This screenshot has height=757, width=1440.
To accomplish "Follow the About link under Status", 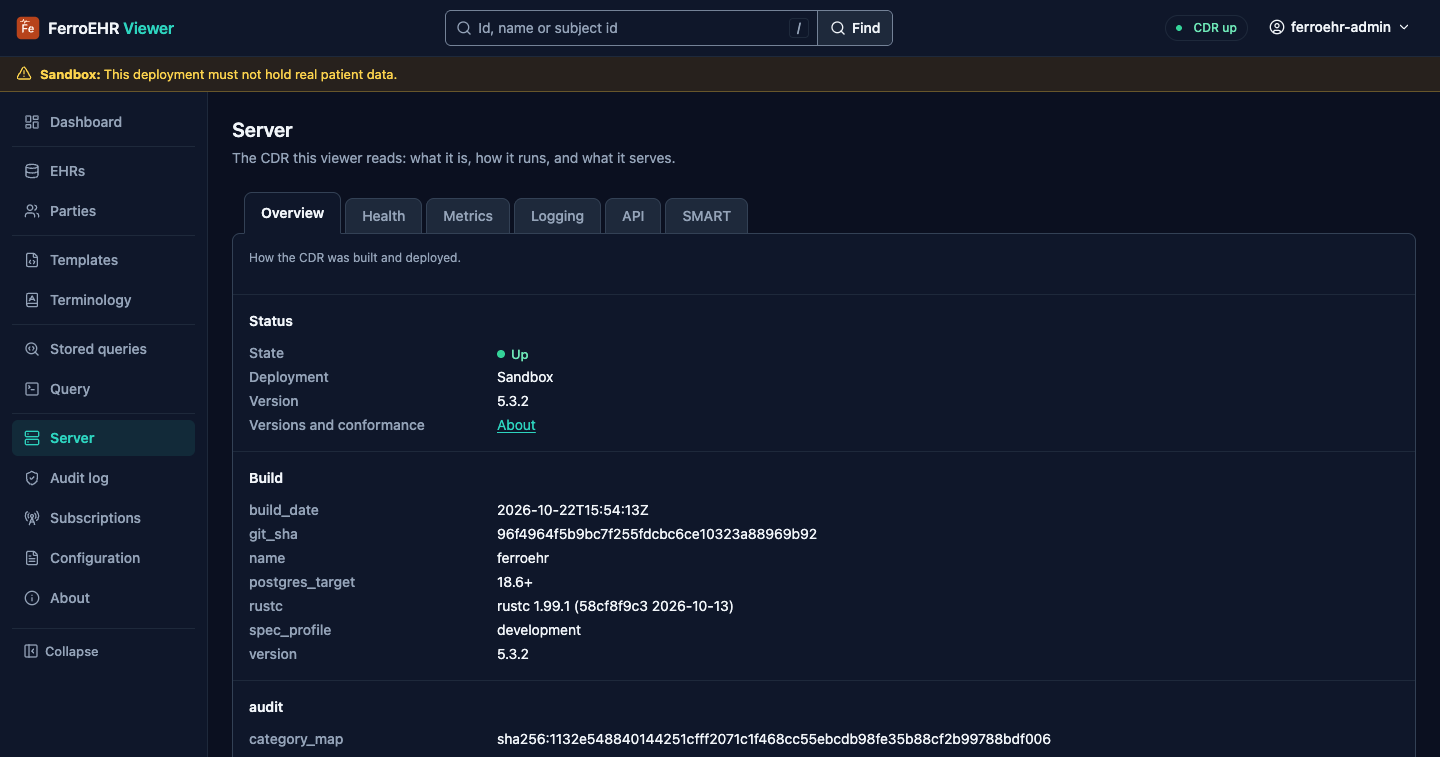I will 516,425.
